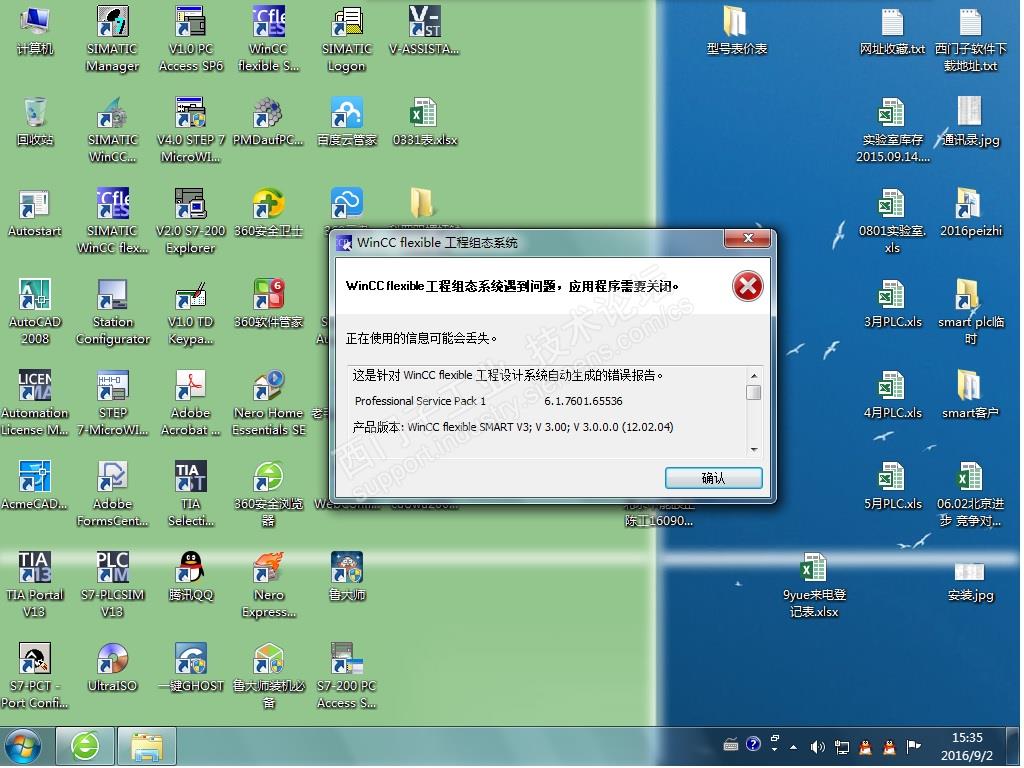1024x768 pixels.
Task: Select the 9yue来电登记表.xlsx file
Action: pyautogui.click(x=814, y=584)
